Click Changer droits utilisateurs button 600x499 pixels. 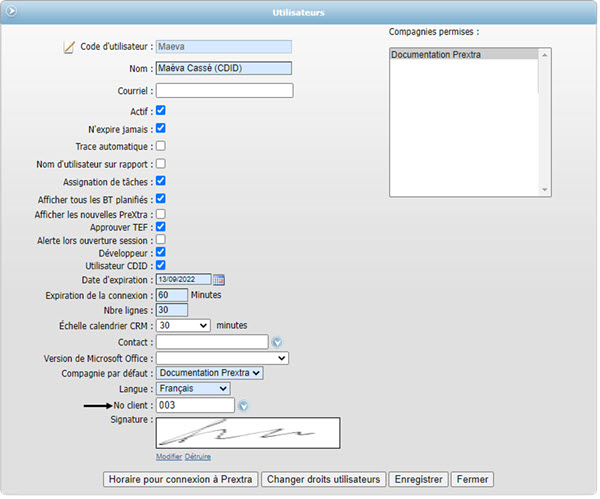(x=323, y=480)
